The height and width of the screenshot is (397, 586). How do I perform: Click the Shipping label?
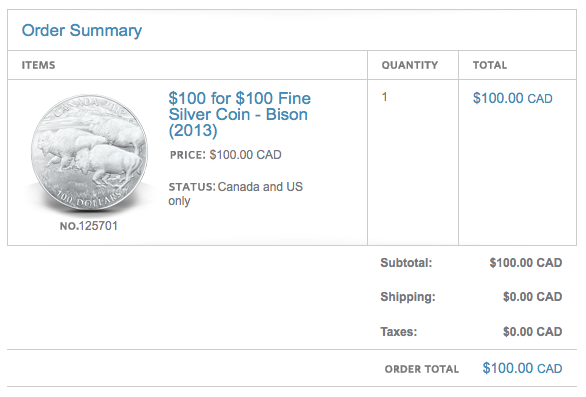click(408, 297)
